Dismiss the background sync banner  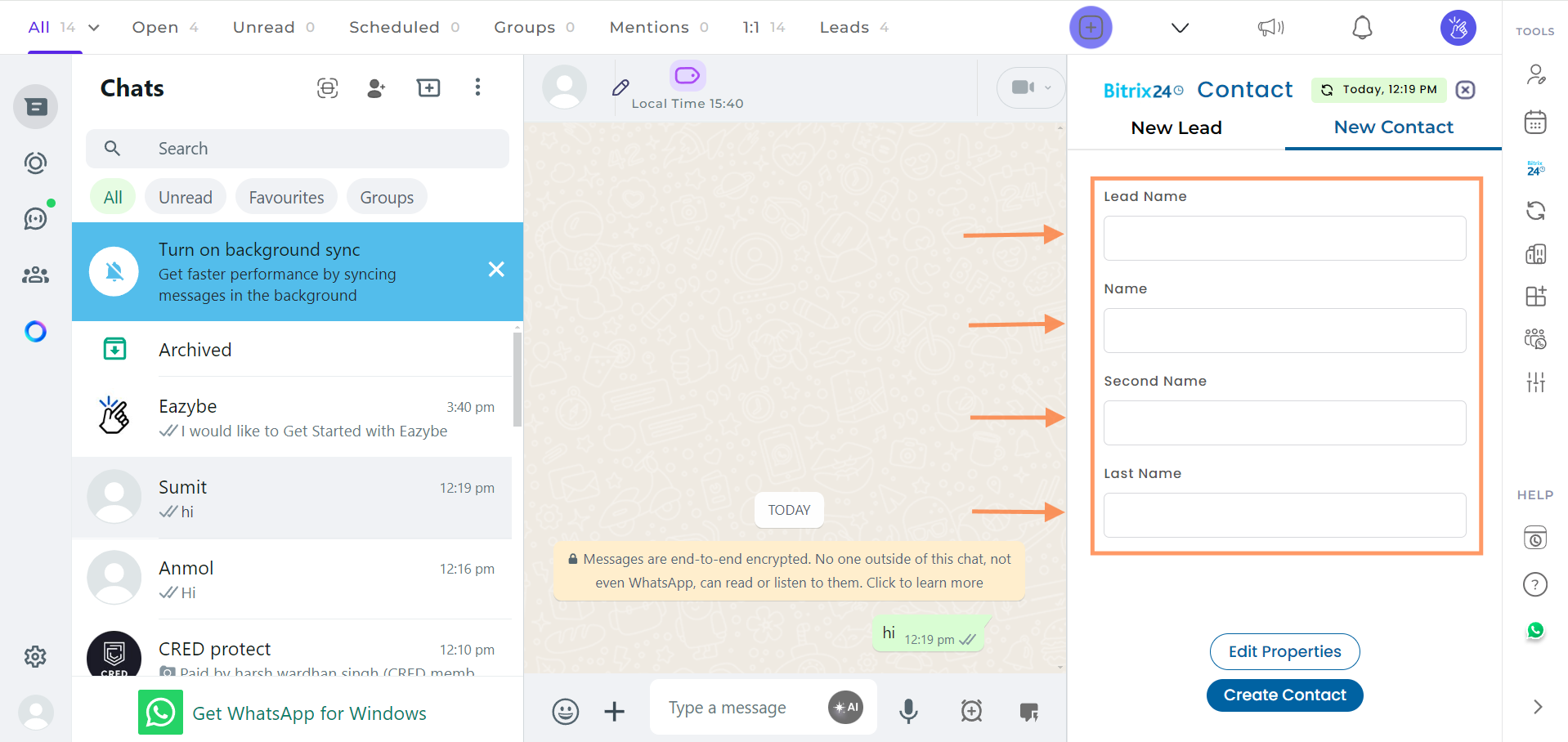pyautogui.click(x=496, y=270)
